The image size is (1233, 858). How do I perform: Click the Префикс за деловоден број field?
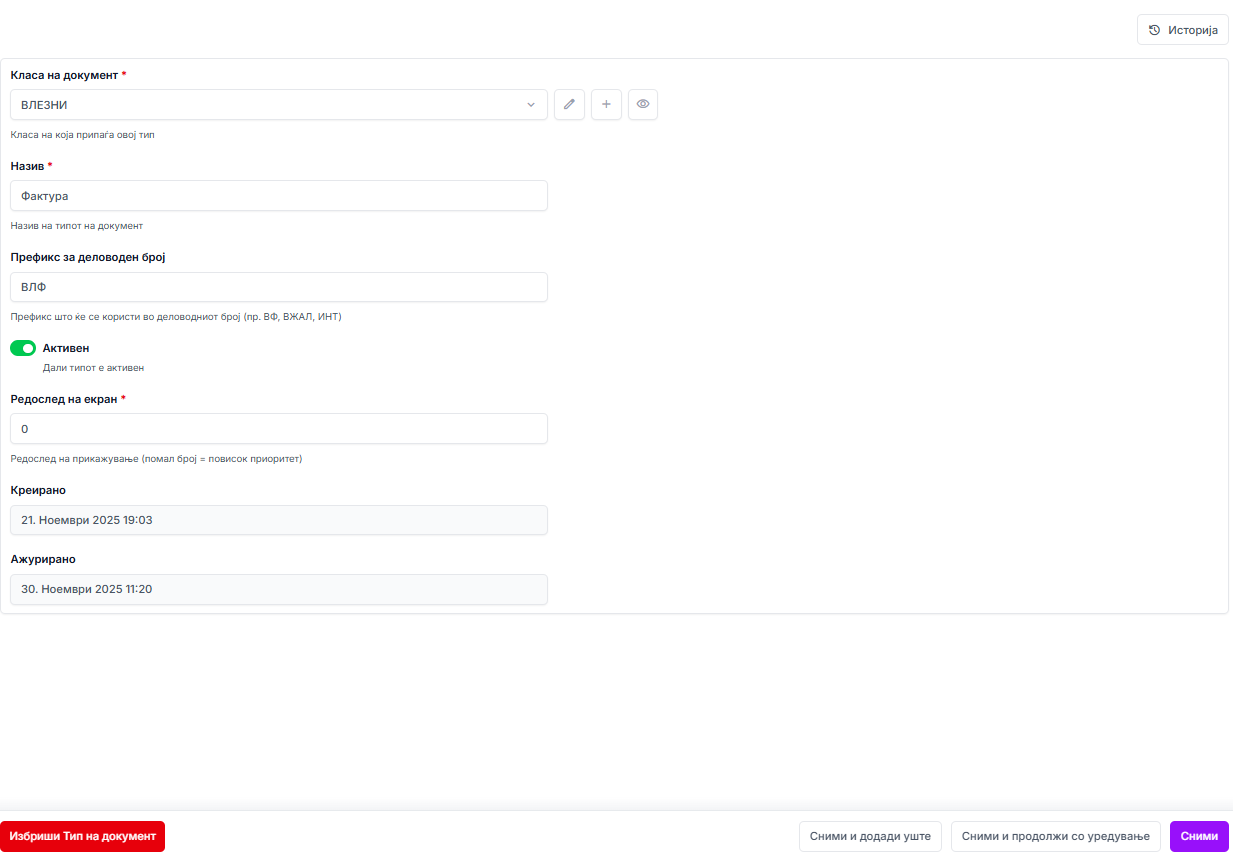click(x=279, y=287)
